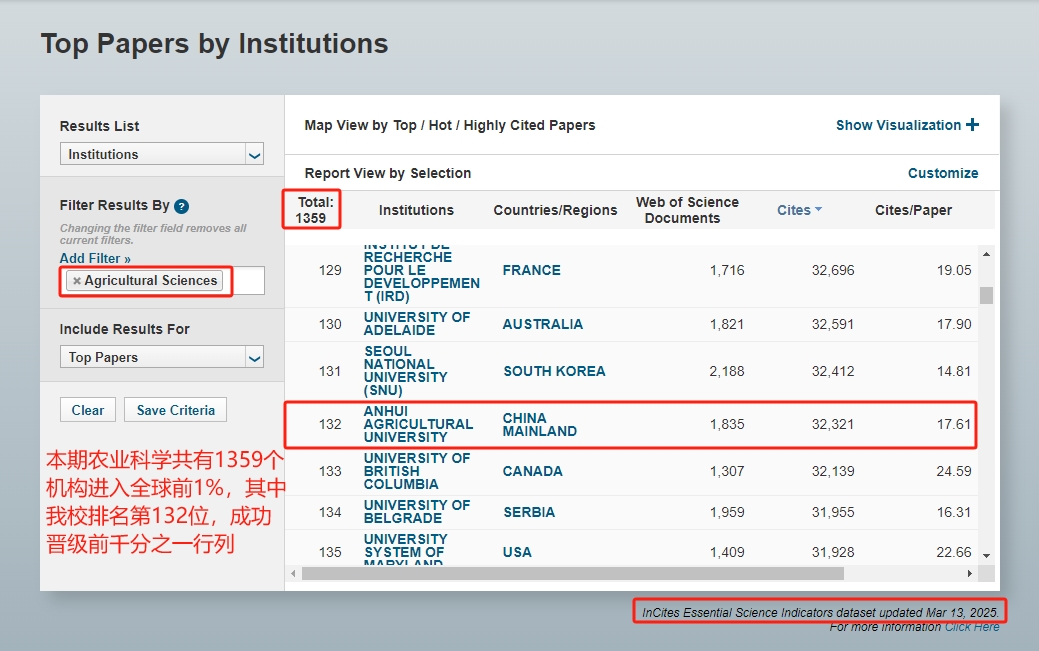Click the Save Criteria button
This screenshot has width=1039, height=651.
tap(175, 410)
